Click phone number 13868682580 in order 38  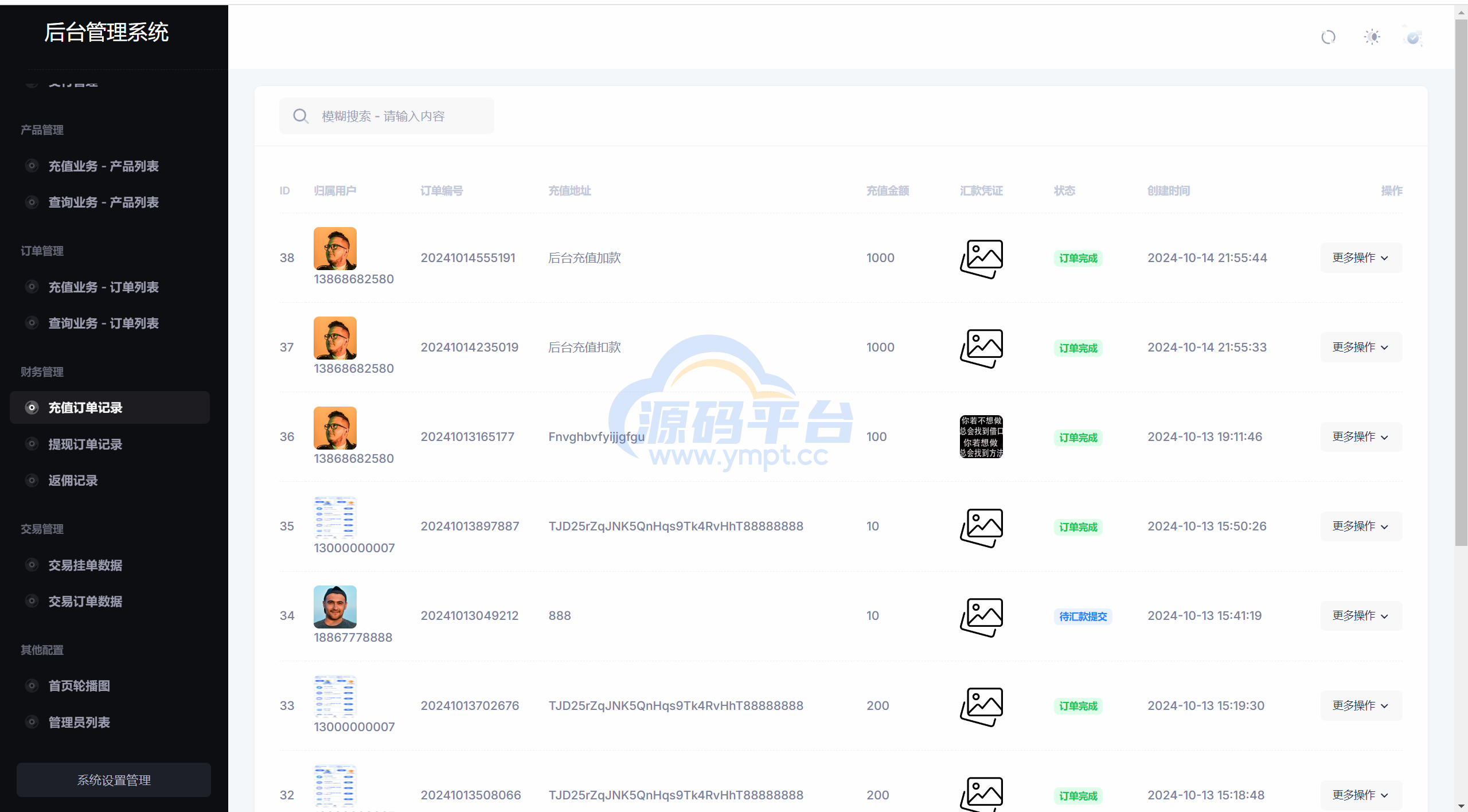[x=354, y=279]
